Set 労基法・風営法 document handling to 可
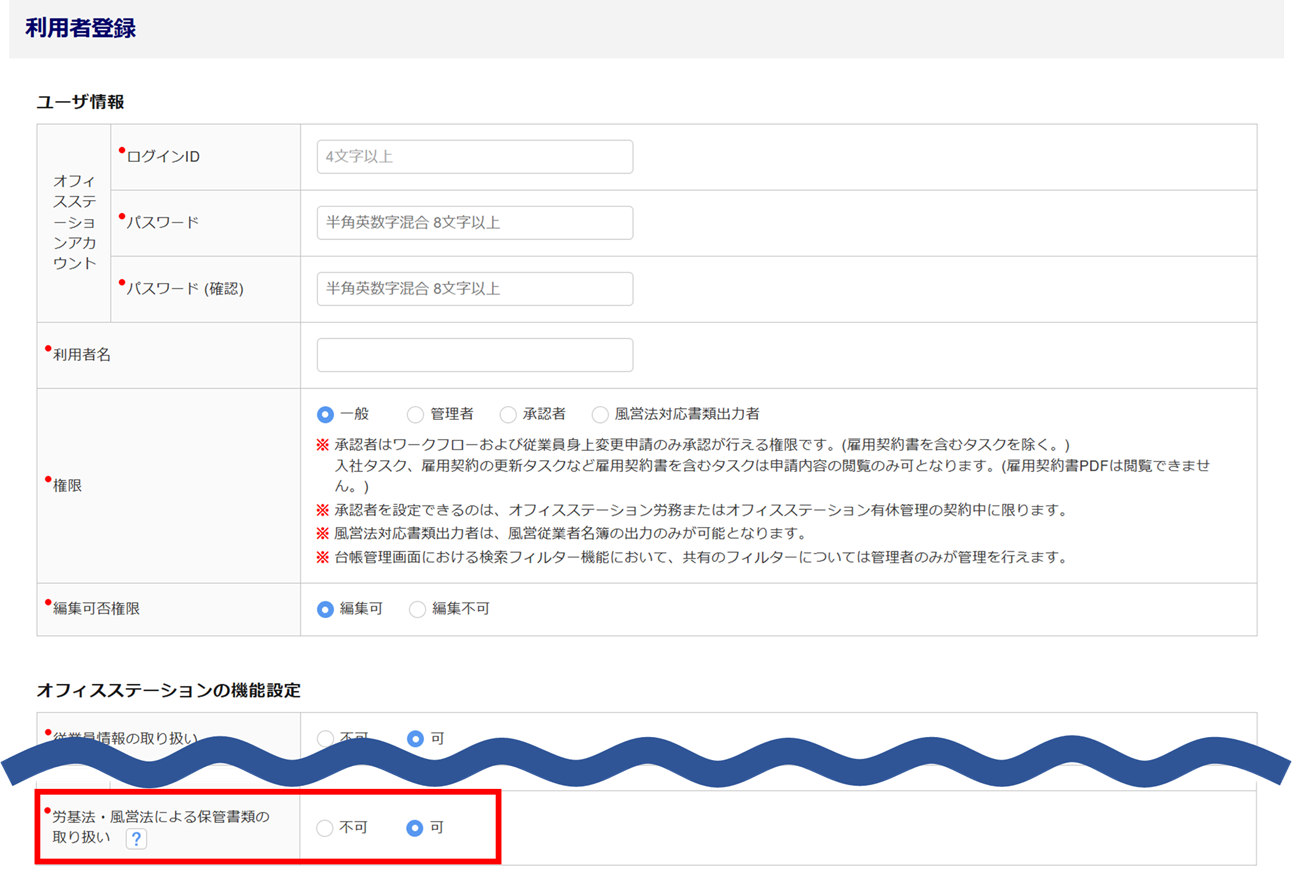This screenshot has width=1292, height=874. 415,828
